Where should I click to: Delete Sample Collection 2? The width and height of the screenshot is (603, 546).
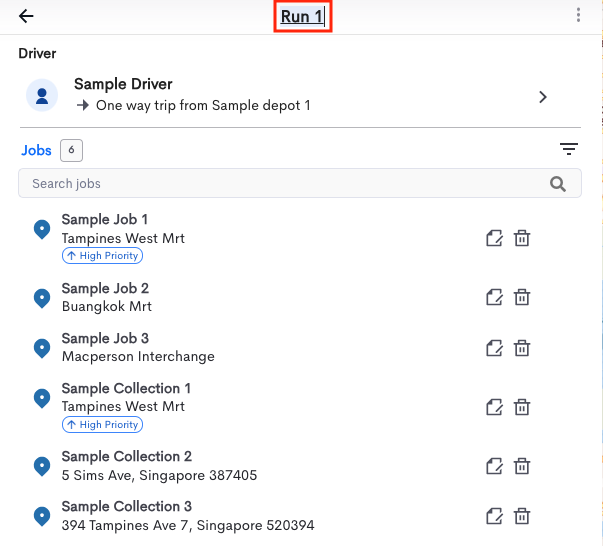coord(522,466)
